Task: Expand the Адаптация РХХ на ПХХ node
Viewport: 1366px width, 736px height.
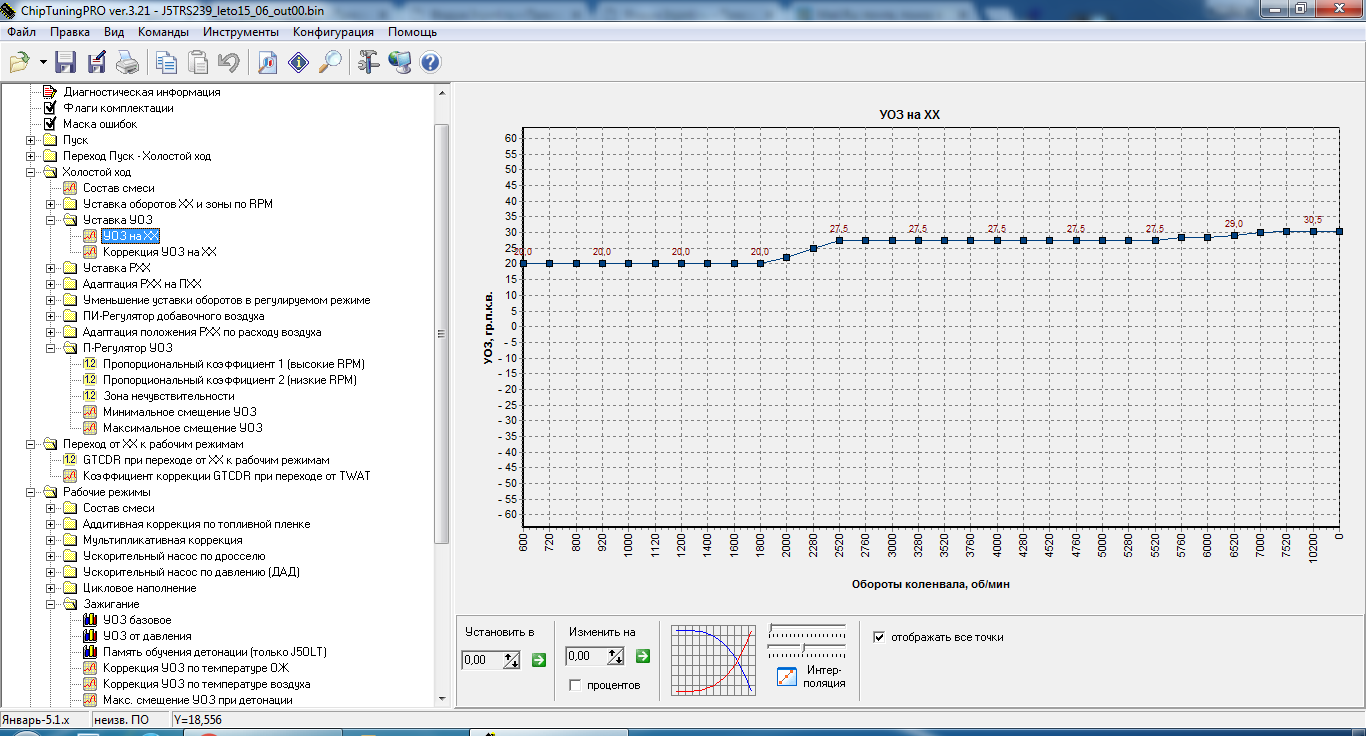Action: [51, 284]
